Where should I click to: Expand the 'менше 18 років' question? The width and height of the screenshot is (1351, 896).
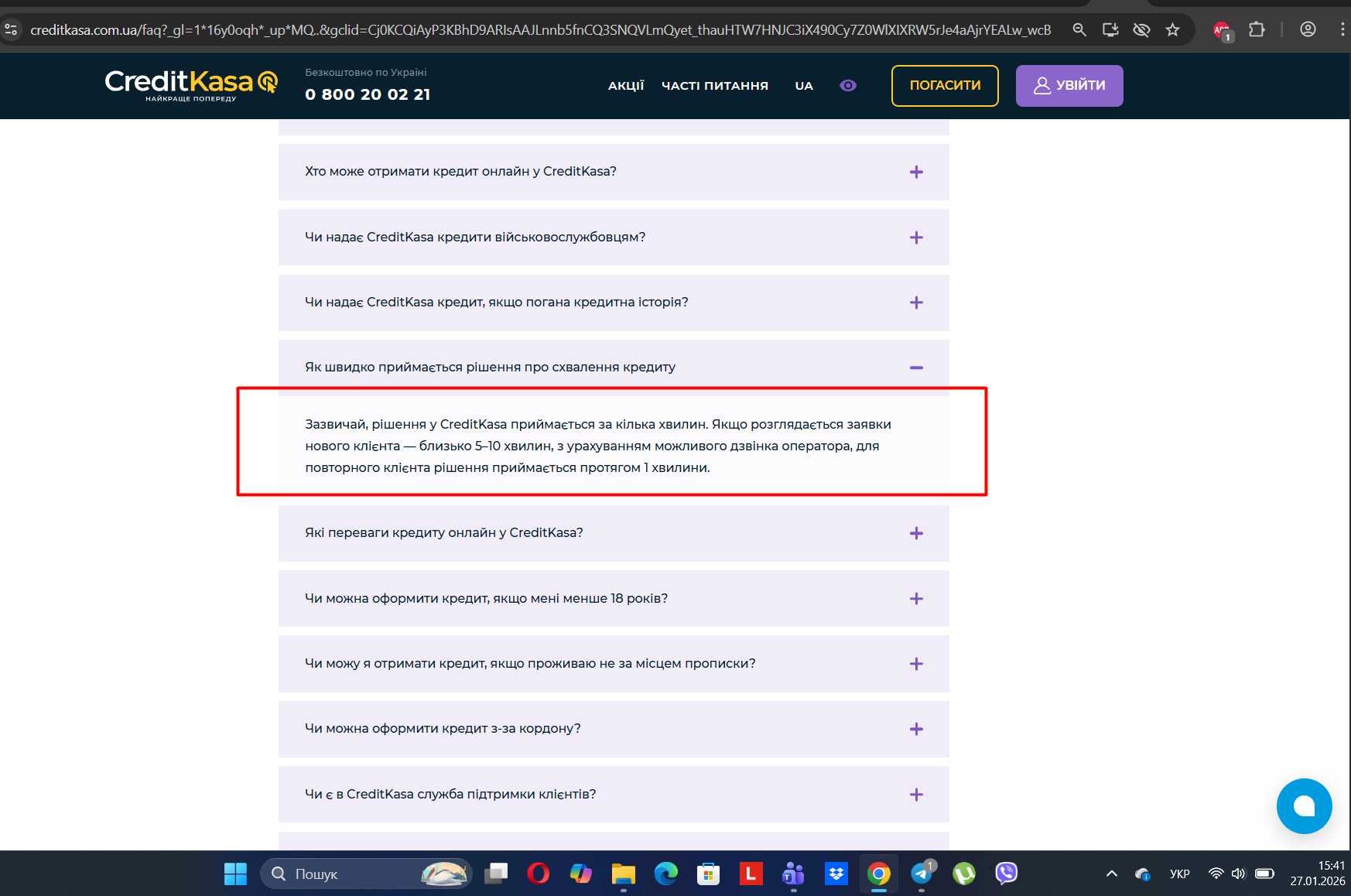[x=614, y=598]
